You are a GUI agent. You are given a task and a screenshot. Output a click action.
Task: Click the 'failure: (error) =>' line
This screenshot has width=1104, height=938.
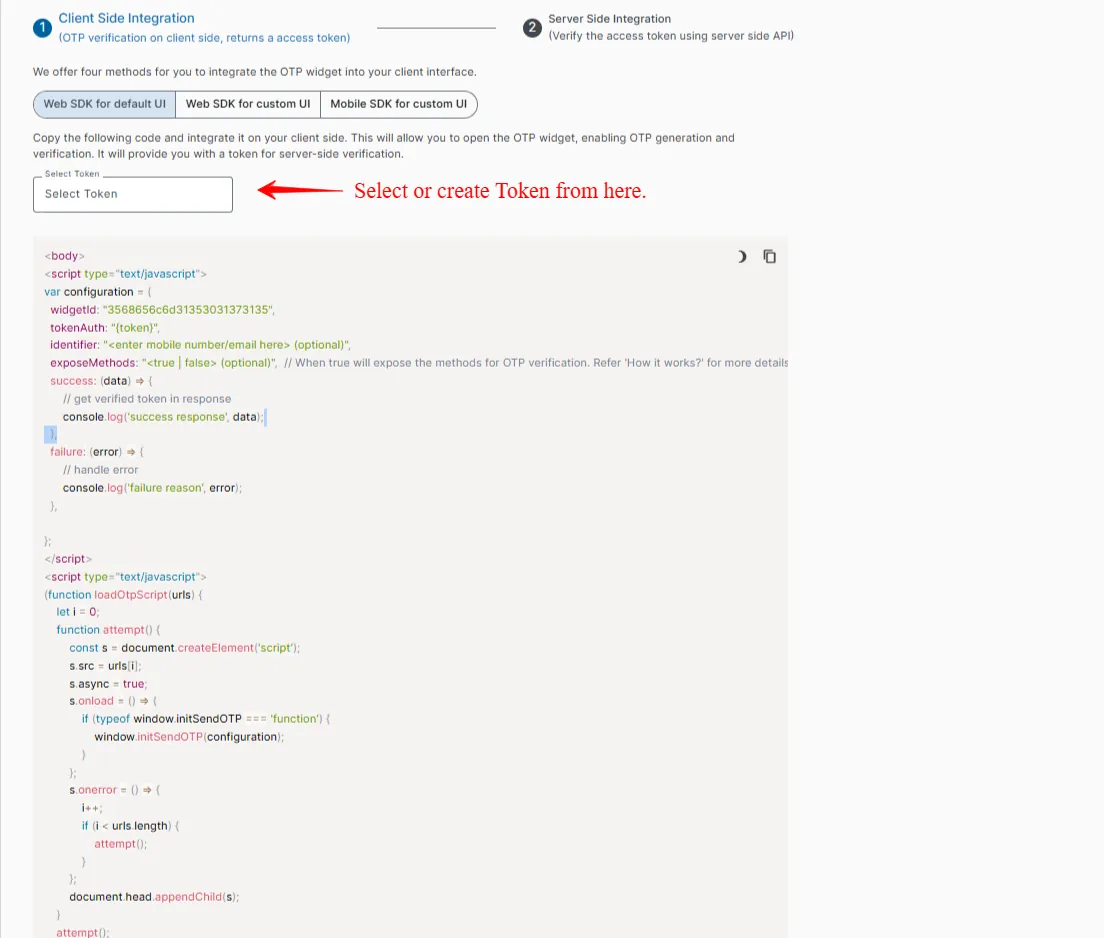click(x=97, y=452)
